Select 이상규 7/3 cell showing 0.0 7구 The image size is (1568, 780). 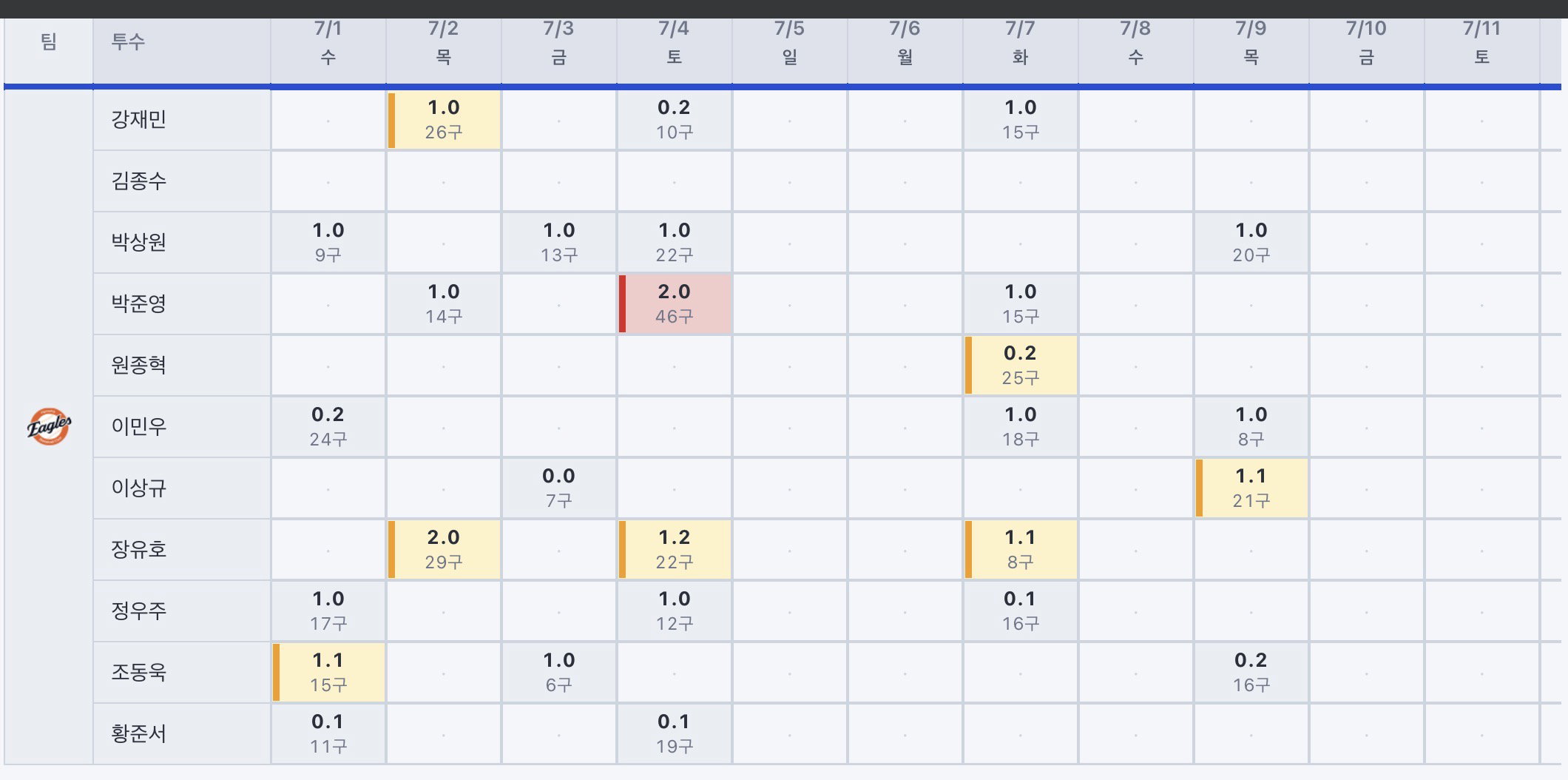(559, 488)
